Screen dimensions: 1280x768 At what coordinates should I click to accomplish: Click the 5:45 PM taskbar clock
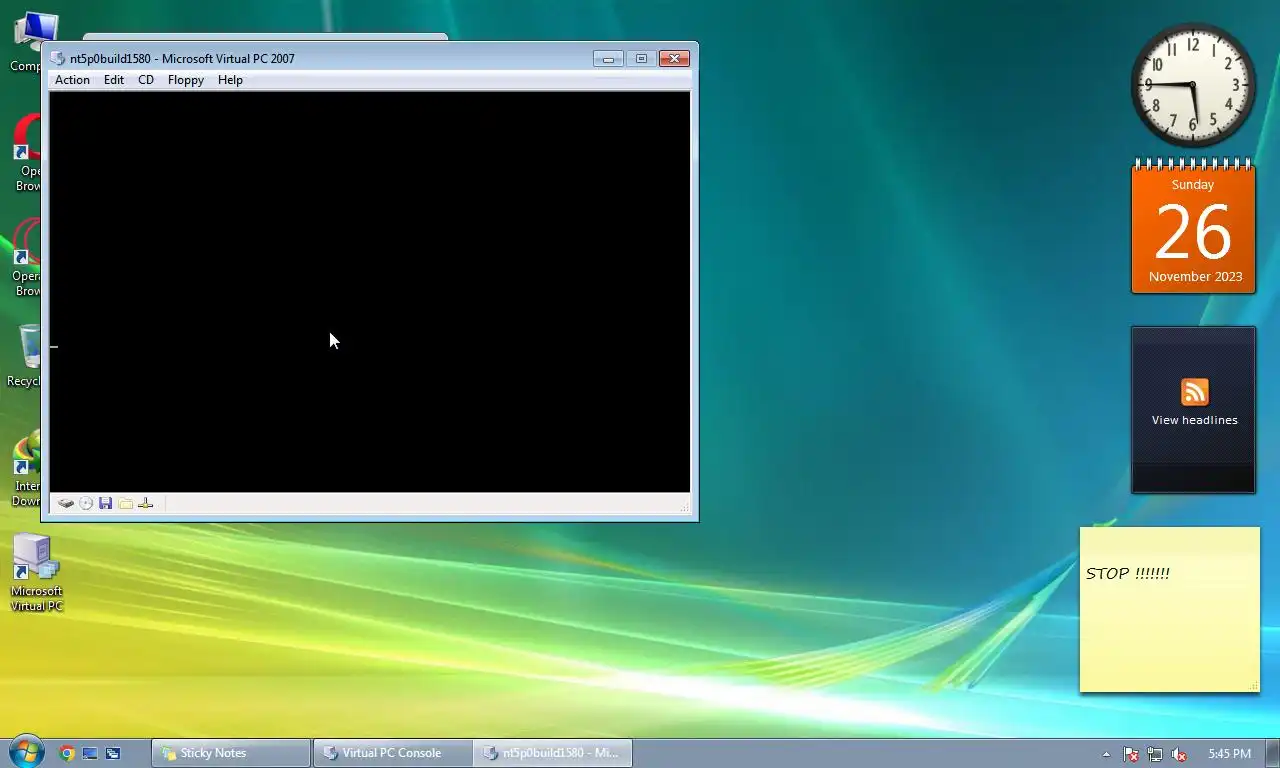[x=1229, y=754]
